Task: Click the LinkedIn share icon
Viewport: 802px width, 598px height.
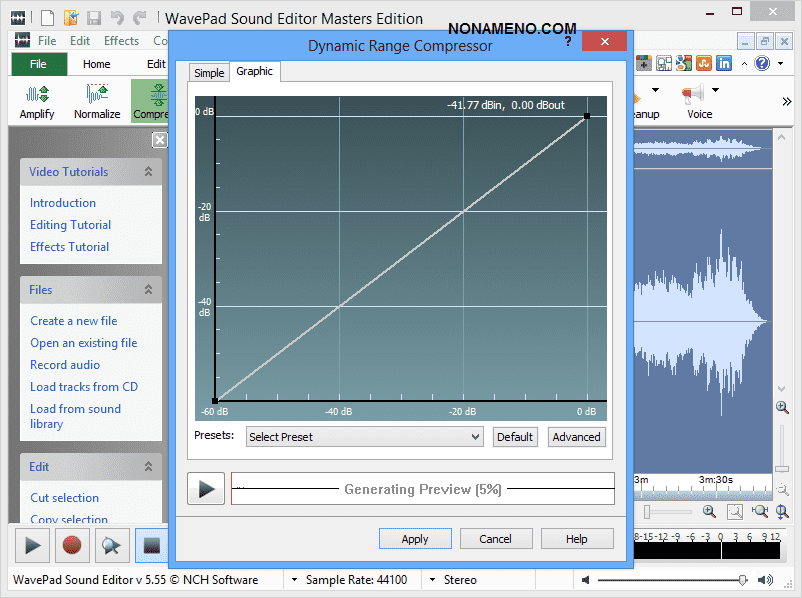Action: [724, 63]
